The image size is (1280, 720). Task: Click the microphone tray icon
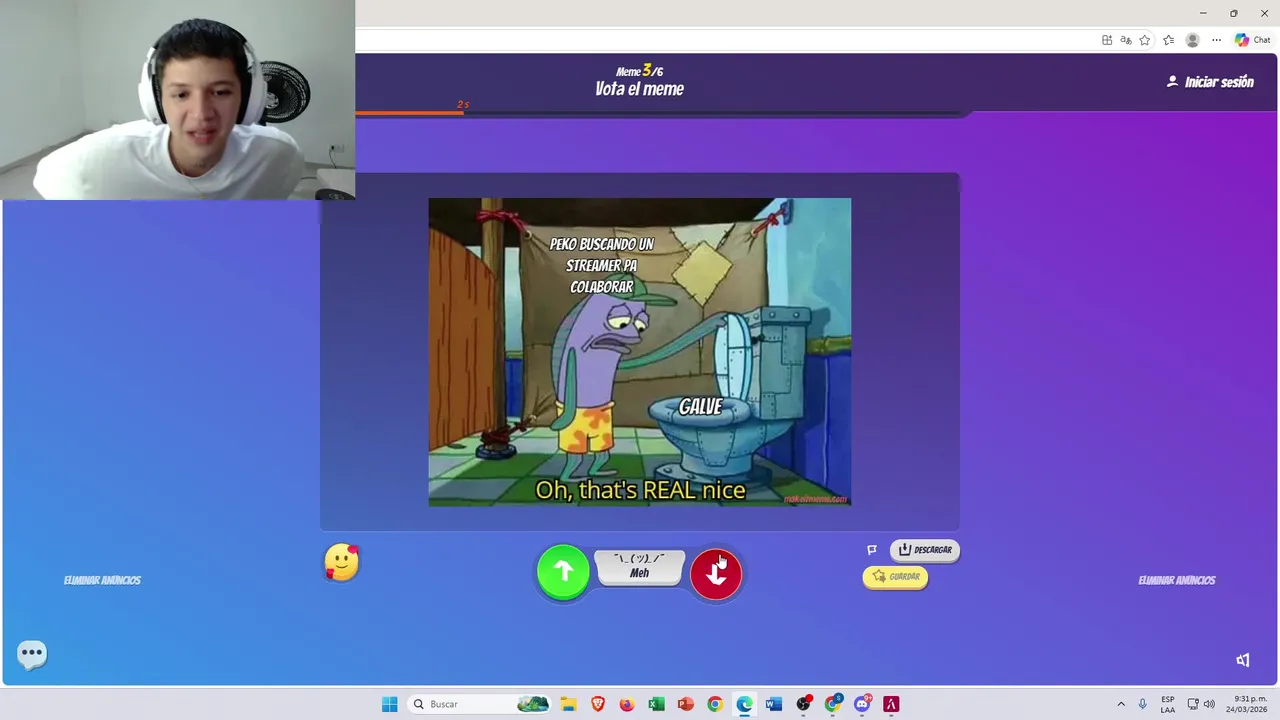[x=1142, y=704]
